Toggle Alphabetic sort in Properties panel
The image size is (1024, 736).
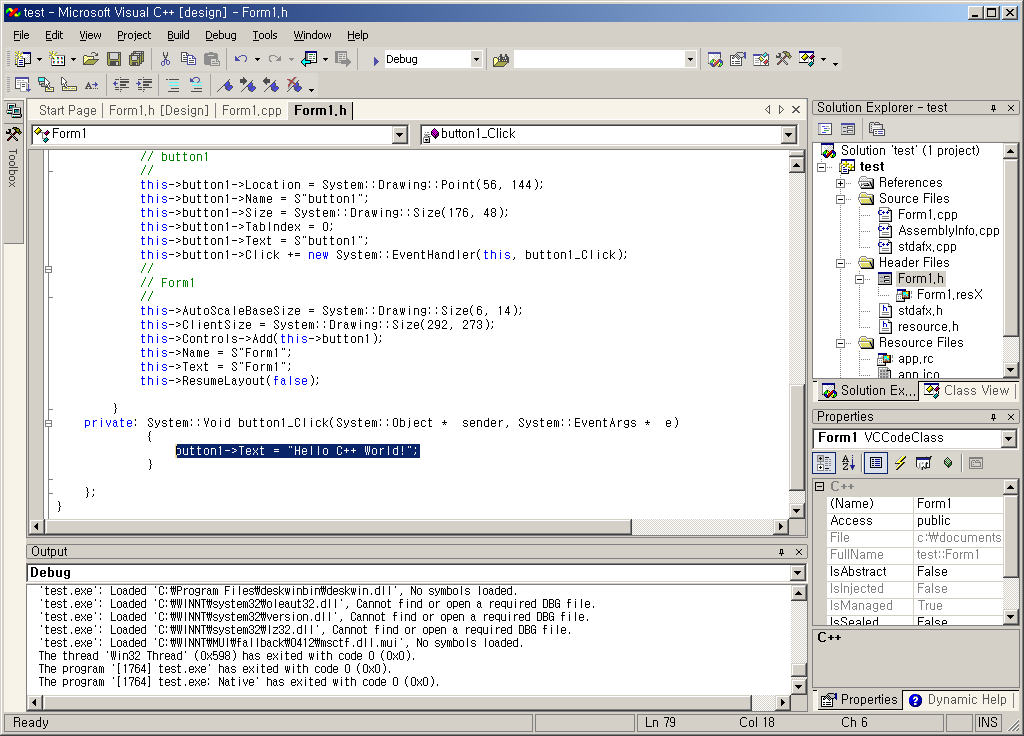point(848,463)
